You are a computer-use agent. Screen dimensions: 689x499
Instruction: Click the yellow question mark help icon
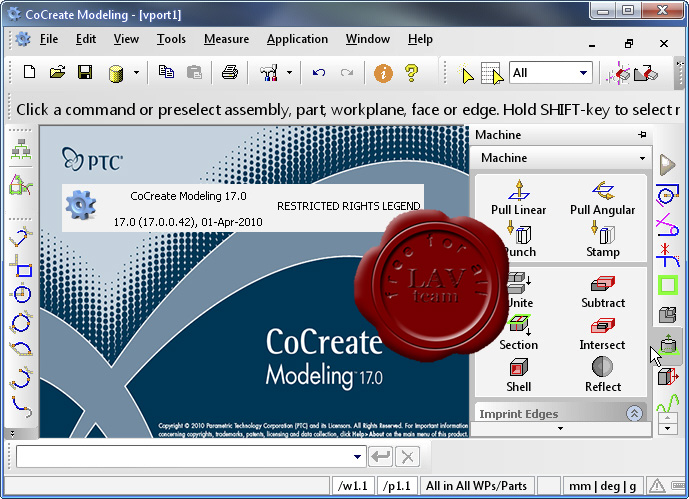[411, 72]
